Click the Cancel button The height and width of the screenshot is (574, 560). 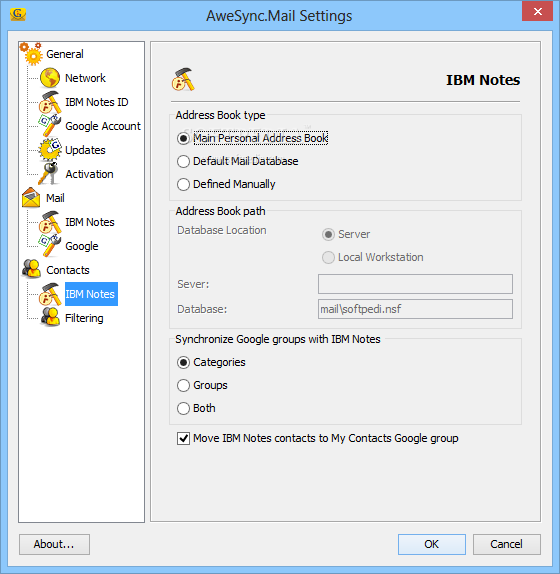click(507, 544)
